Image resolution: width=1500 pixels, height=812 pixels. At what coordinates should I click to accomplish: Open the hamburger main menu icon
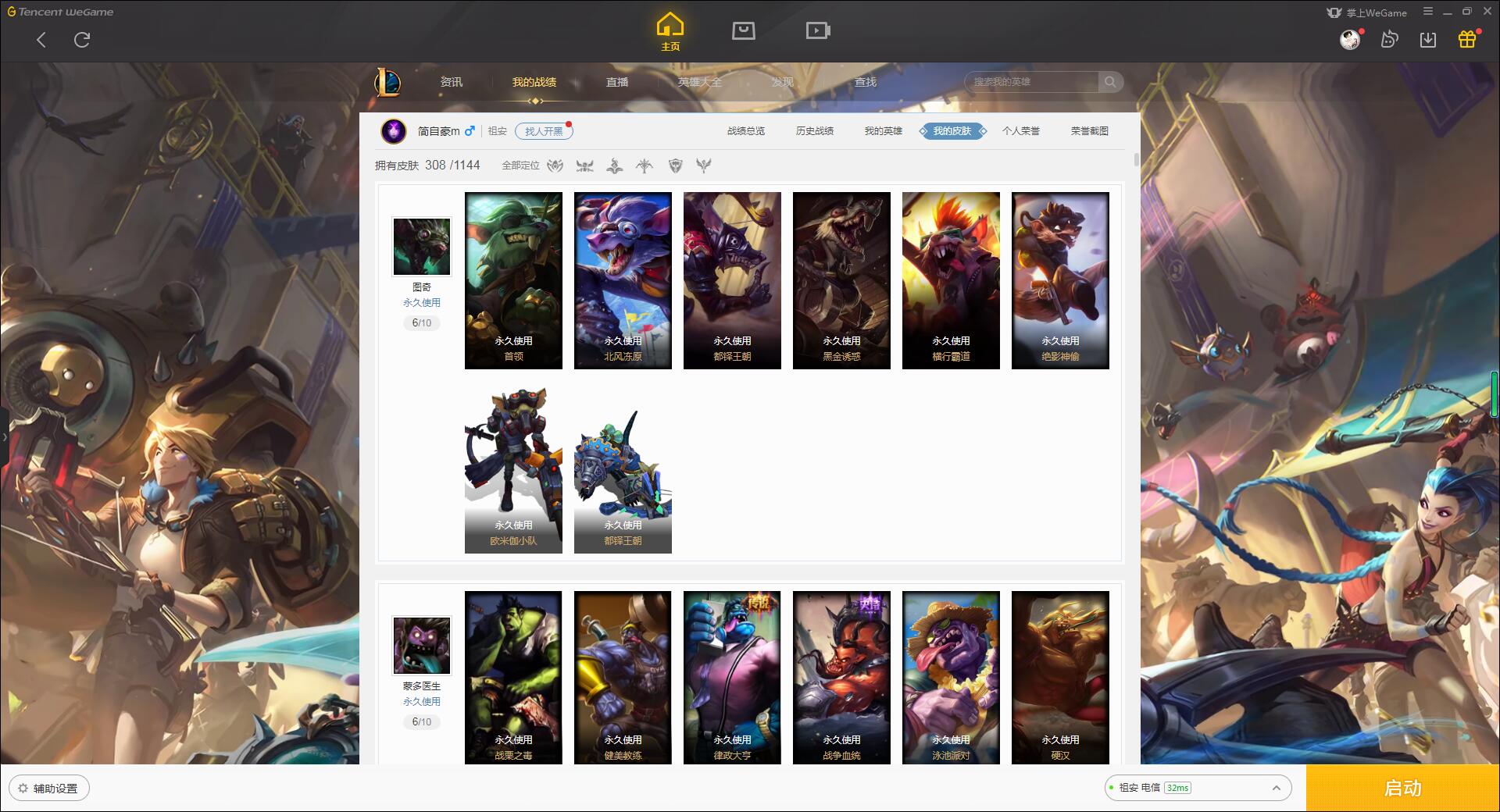click(1428, 12)
